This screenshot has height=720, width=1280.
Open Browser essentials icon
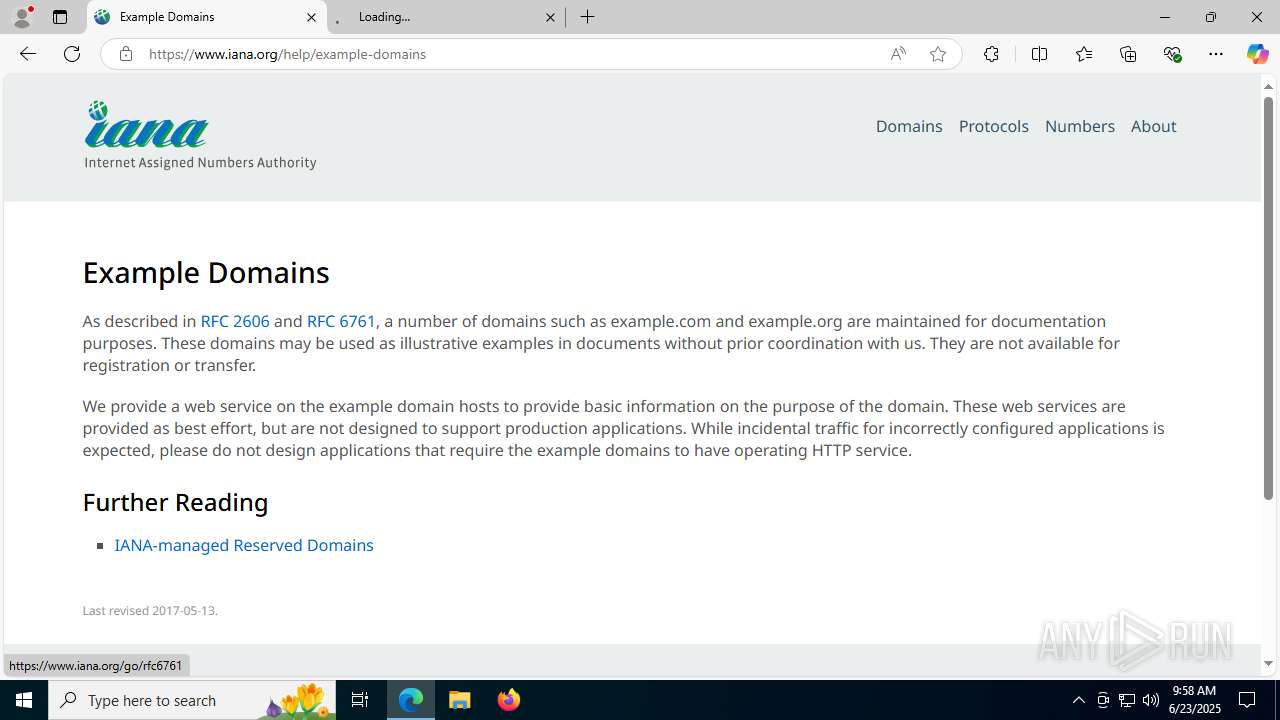1173,54
